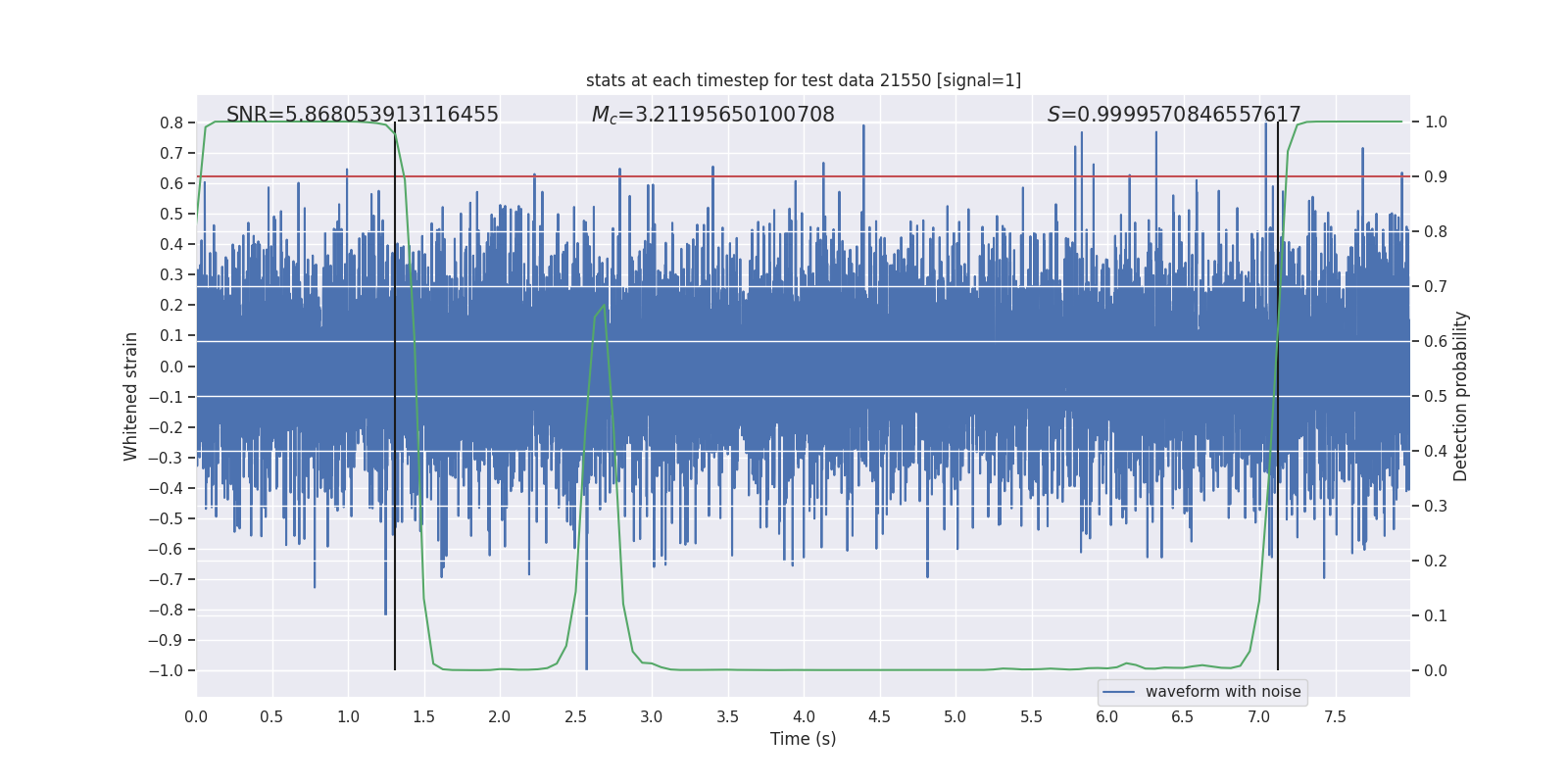
Task: Click the 'Time (s)' x-axis label
Action: coord(804,739)
